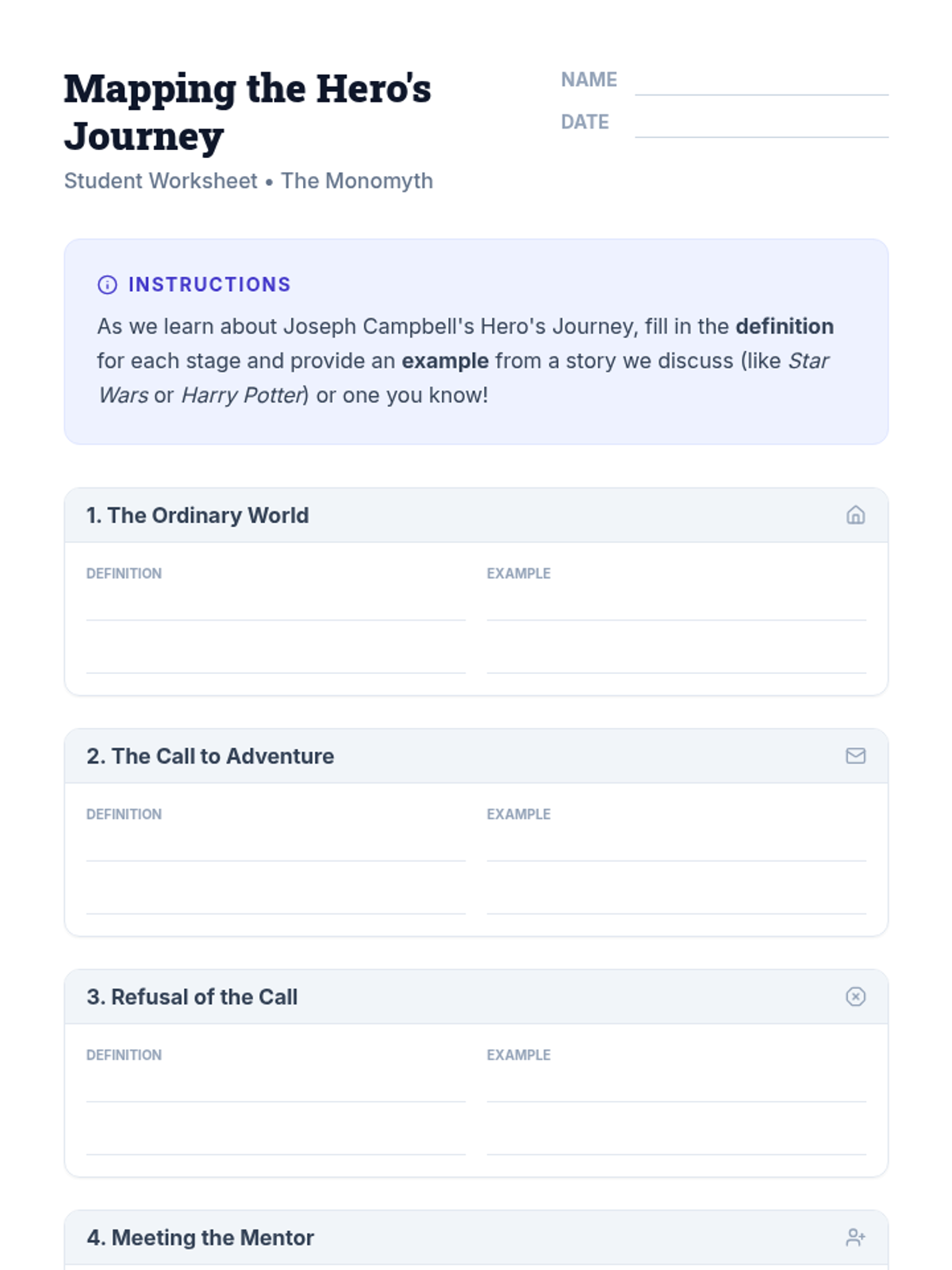
Task: Click the circled X icon in Refusal header
Action: click(855, 996)
